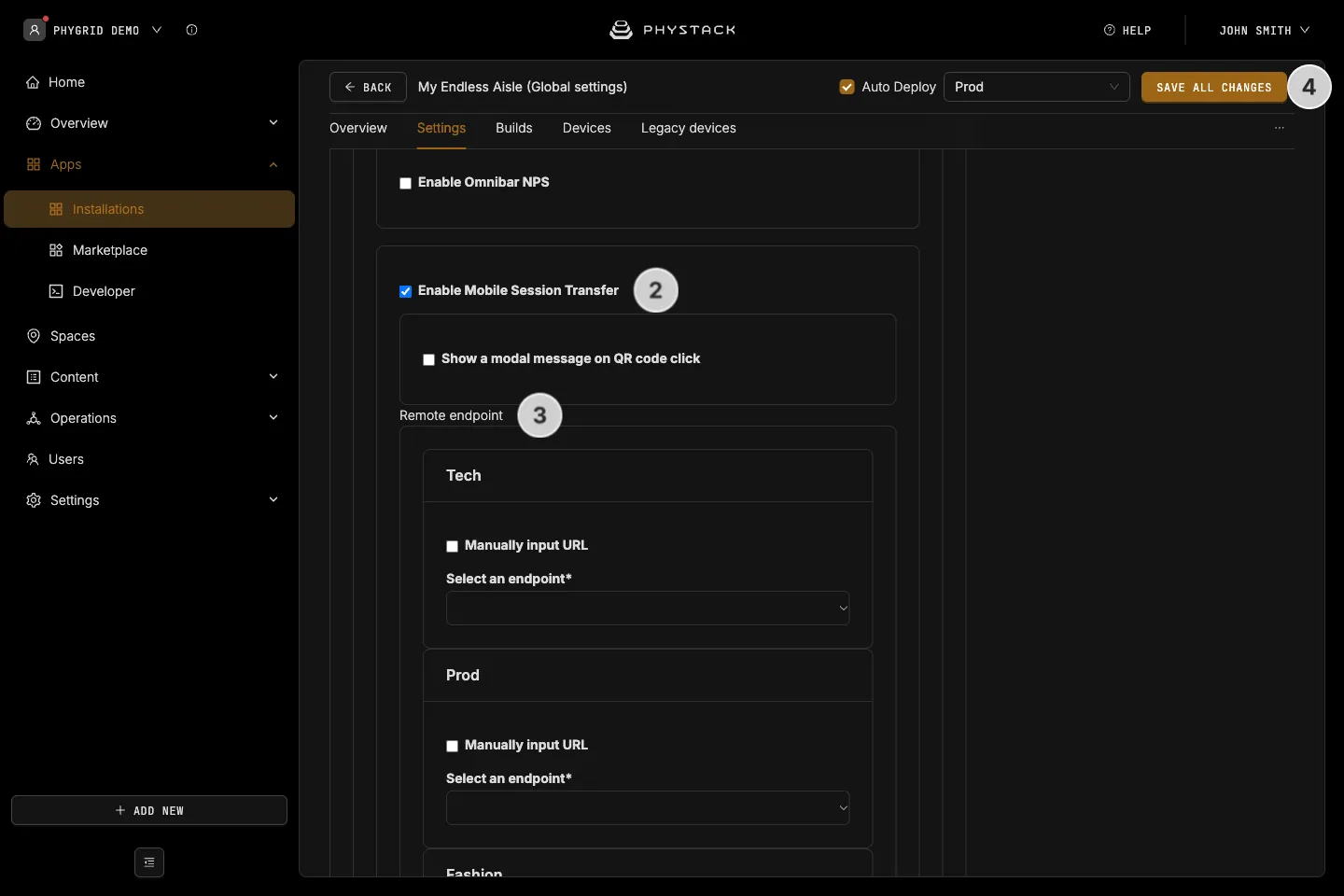This screenshot has height=896, width=1344.
Task: Enable Omnibar NPS checkbox
Action: pyautogui.click(x=405, y=183)
